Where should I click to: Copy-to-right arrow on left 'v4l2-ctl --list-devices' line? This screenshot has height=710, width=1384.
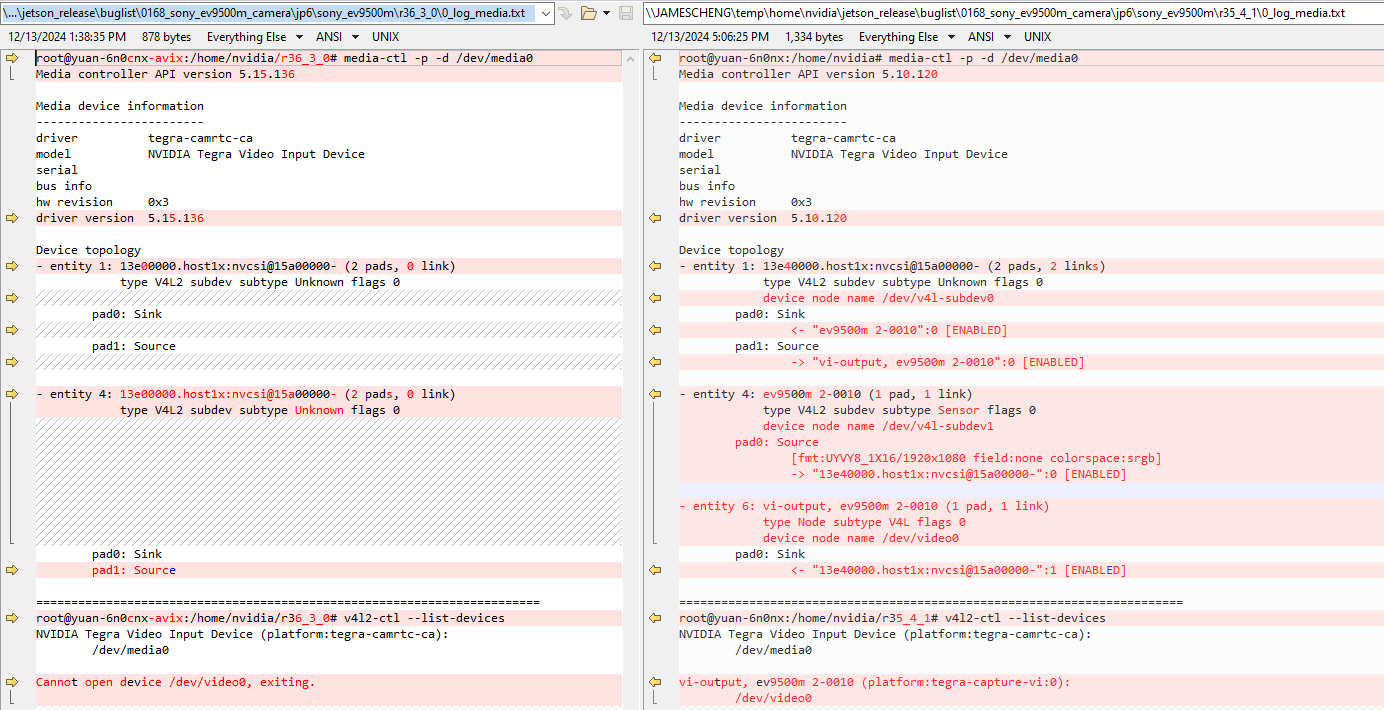coord(12,618)
